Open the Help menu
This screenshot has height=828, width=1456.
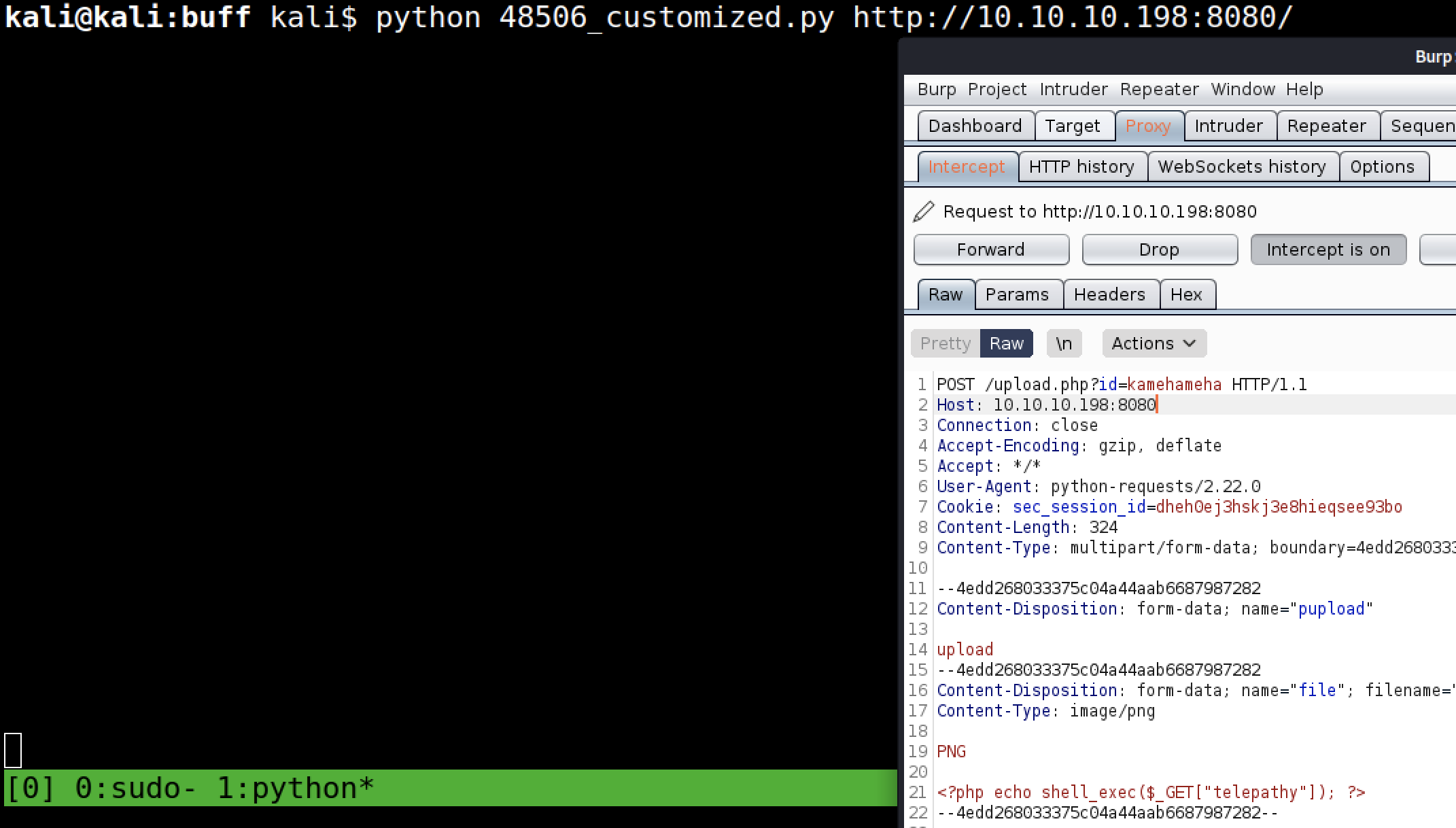[1304, 89]
